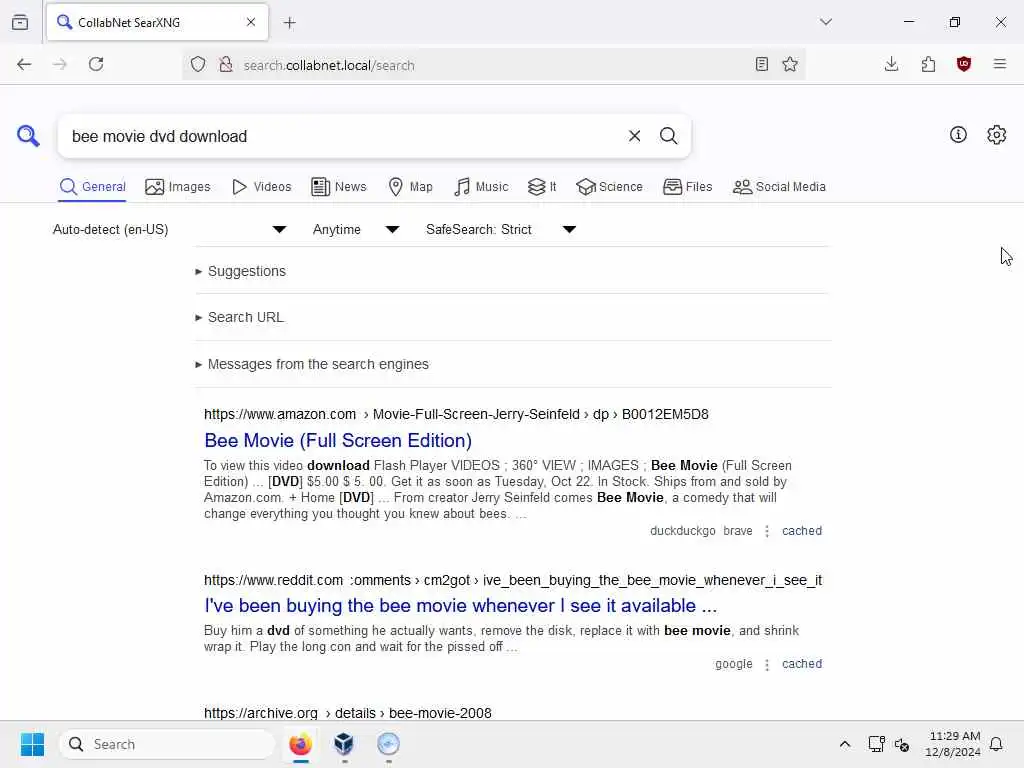
Task: Click the insecure connection lock icon
Action: (226, 64)
